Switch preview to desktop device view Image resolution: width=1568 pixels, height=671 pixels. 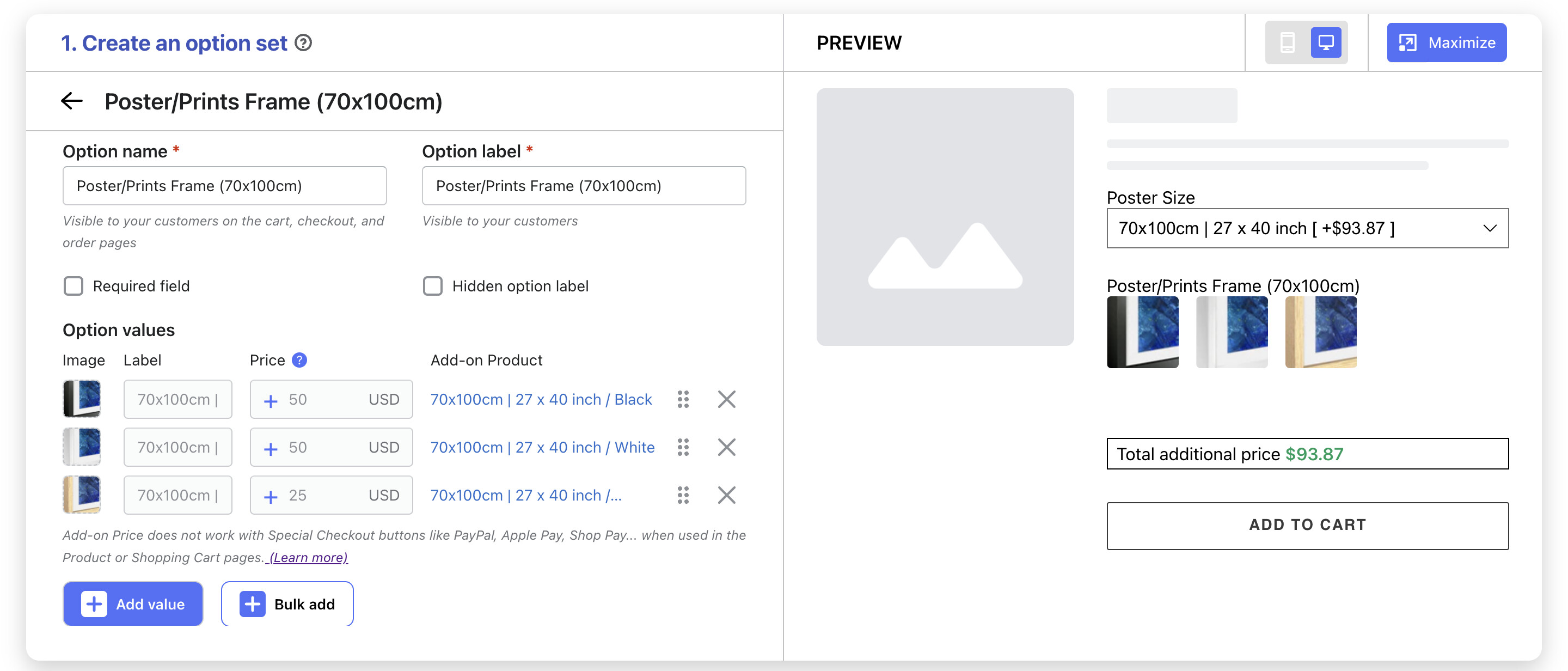pyautogui.click(x=1326, y=42)
